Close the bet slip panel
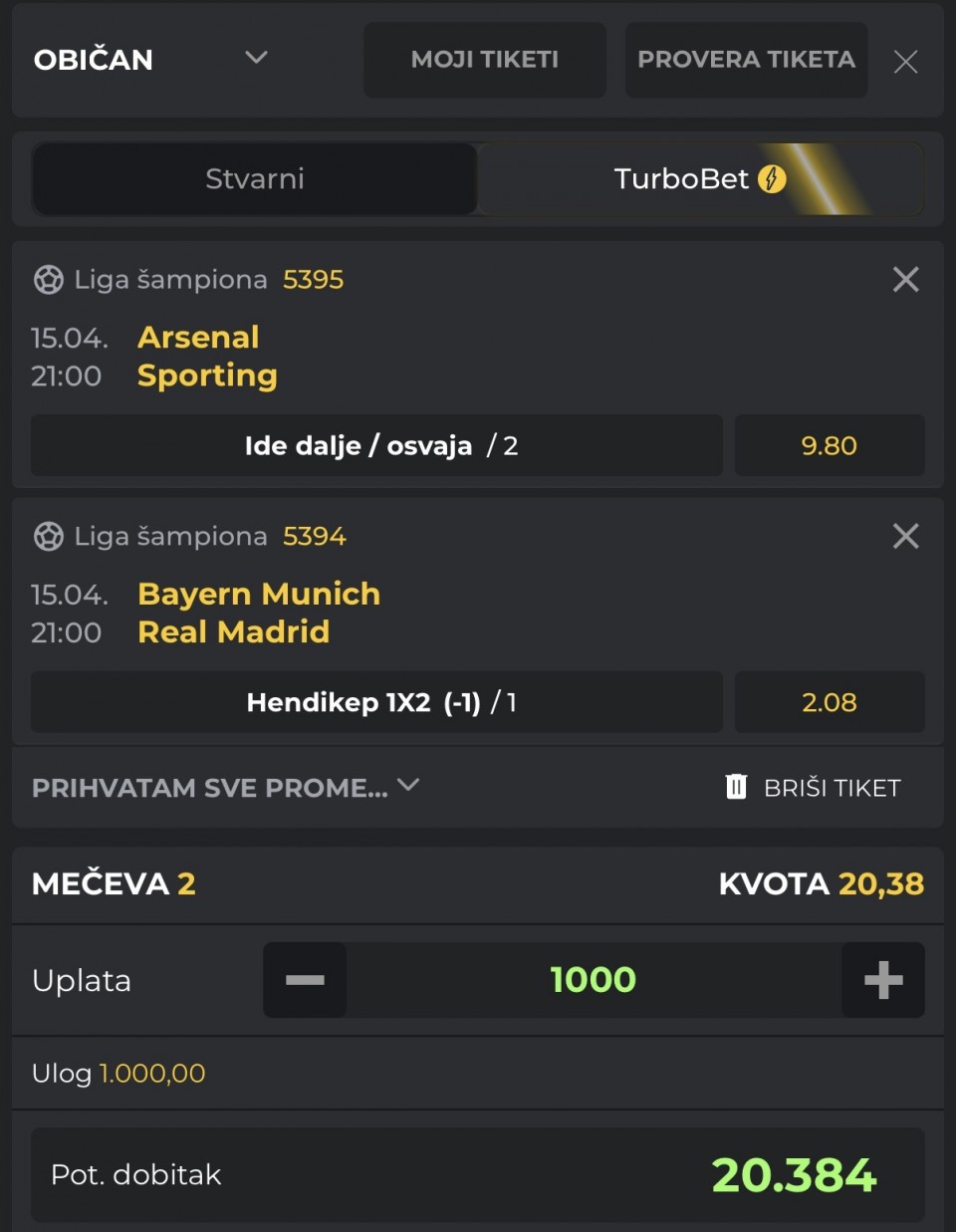The height and width of the screenshot is (1232, 956). 905,62
